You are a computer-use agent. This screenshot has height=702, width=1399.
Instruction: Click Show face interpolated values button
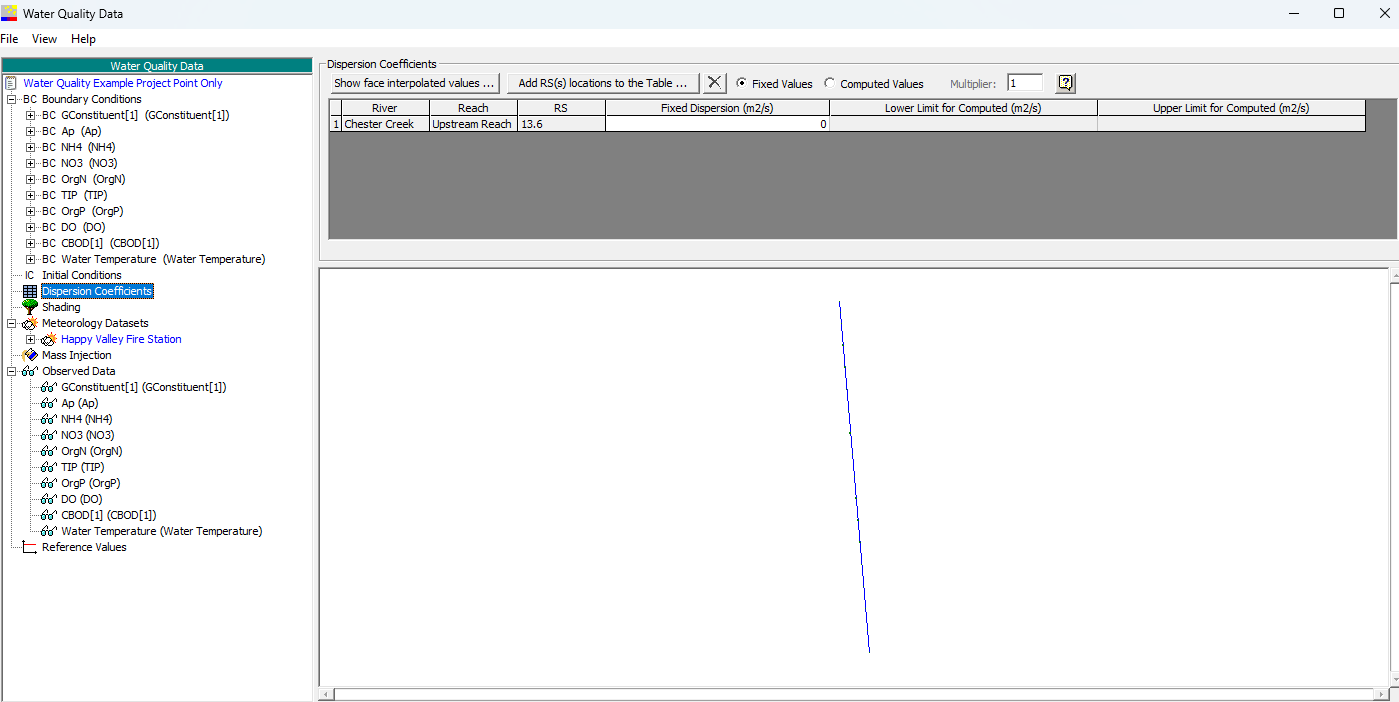415,83
